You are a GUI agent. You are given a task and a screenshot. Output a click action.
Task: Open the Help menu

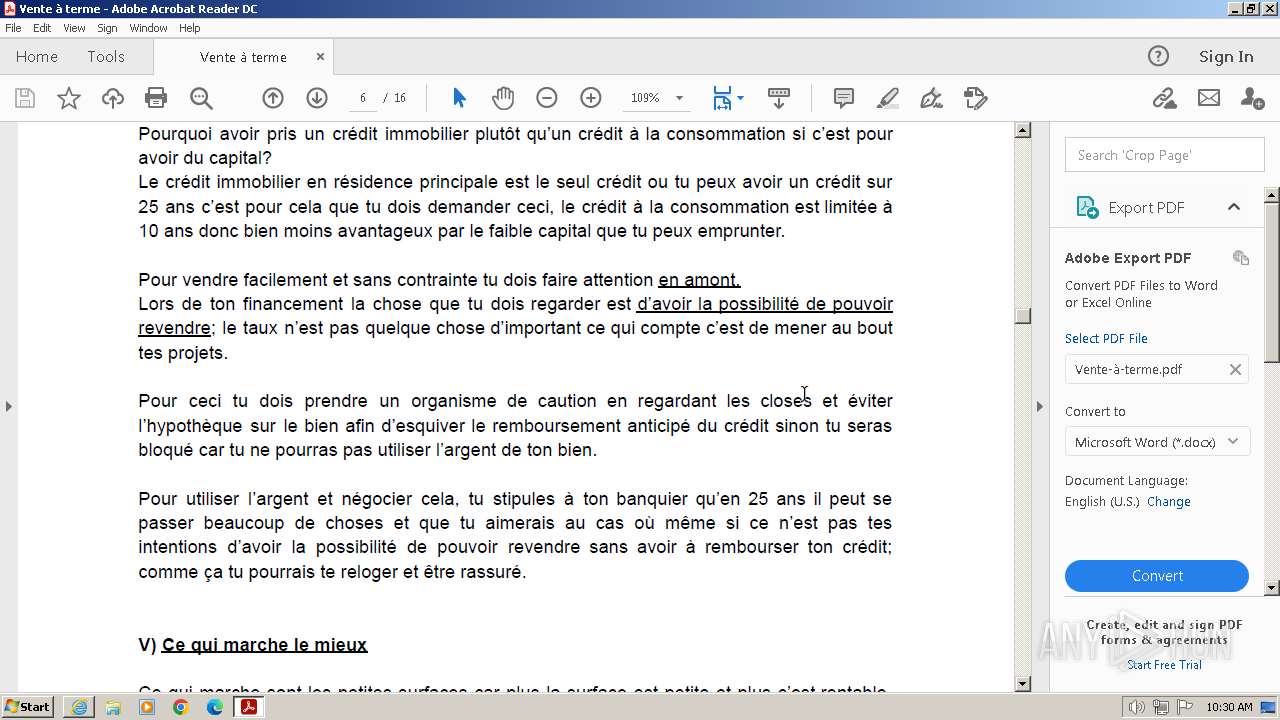190,28
